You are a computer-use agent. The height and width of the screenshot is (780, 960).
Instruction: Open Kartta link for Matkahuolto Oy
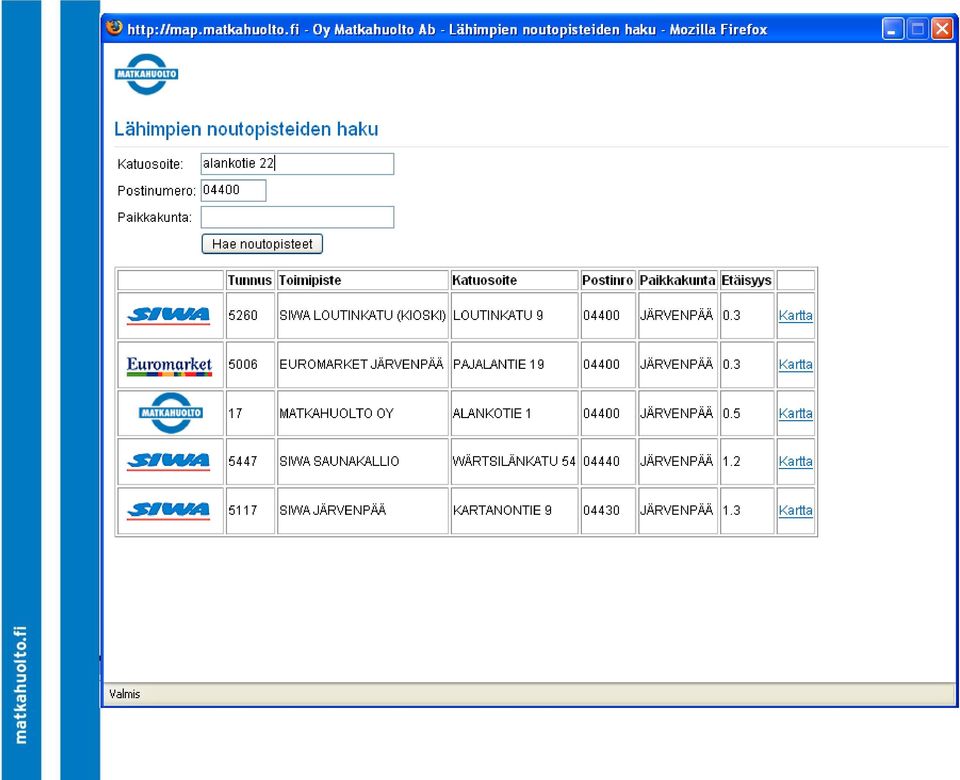795,413
